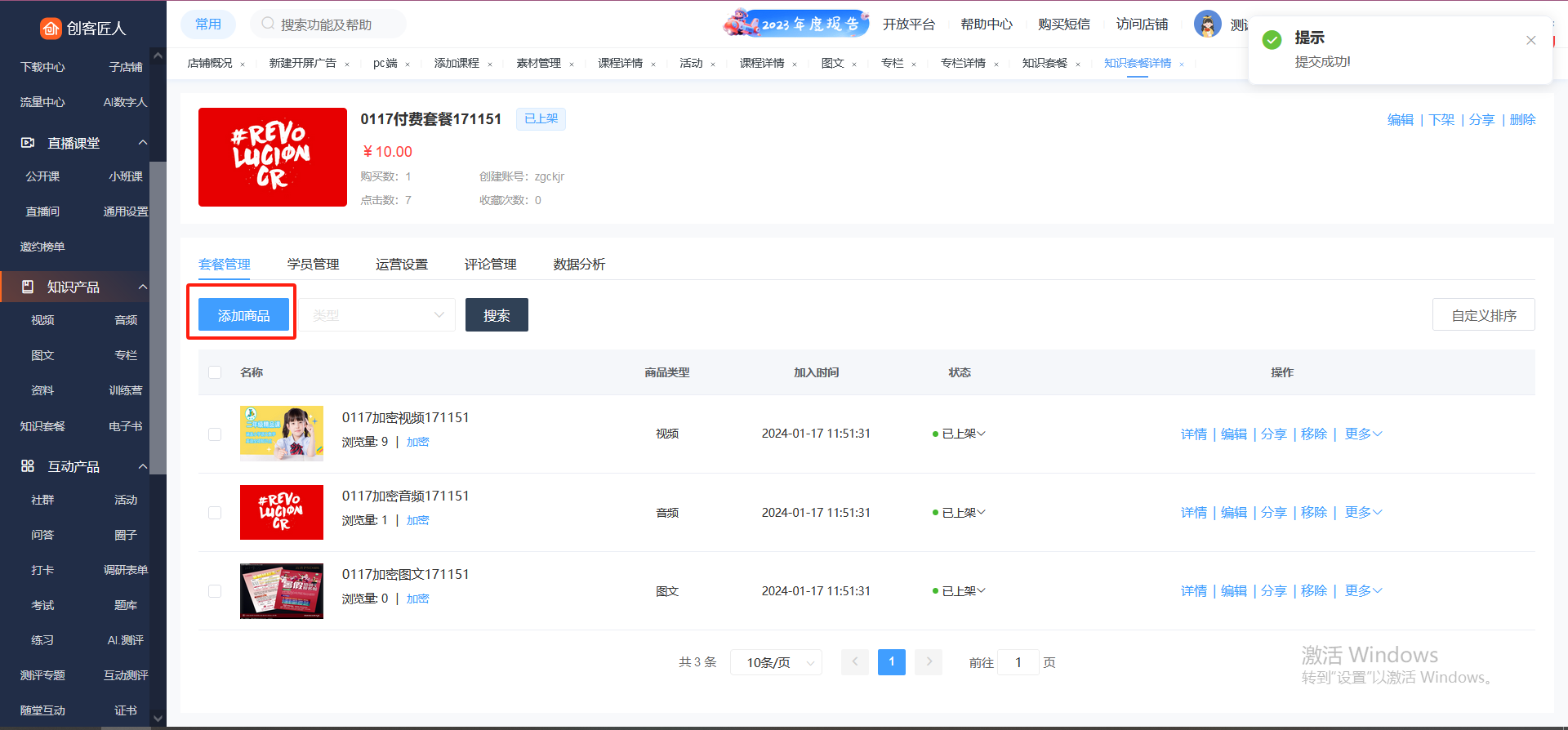Click the 添加商品 button
The width and height of the screenshot is (1568, 730).
(243, 315)
